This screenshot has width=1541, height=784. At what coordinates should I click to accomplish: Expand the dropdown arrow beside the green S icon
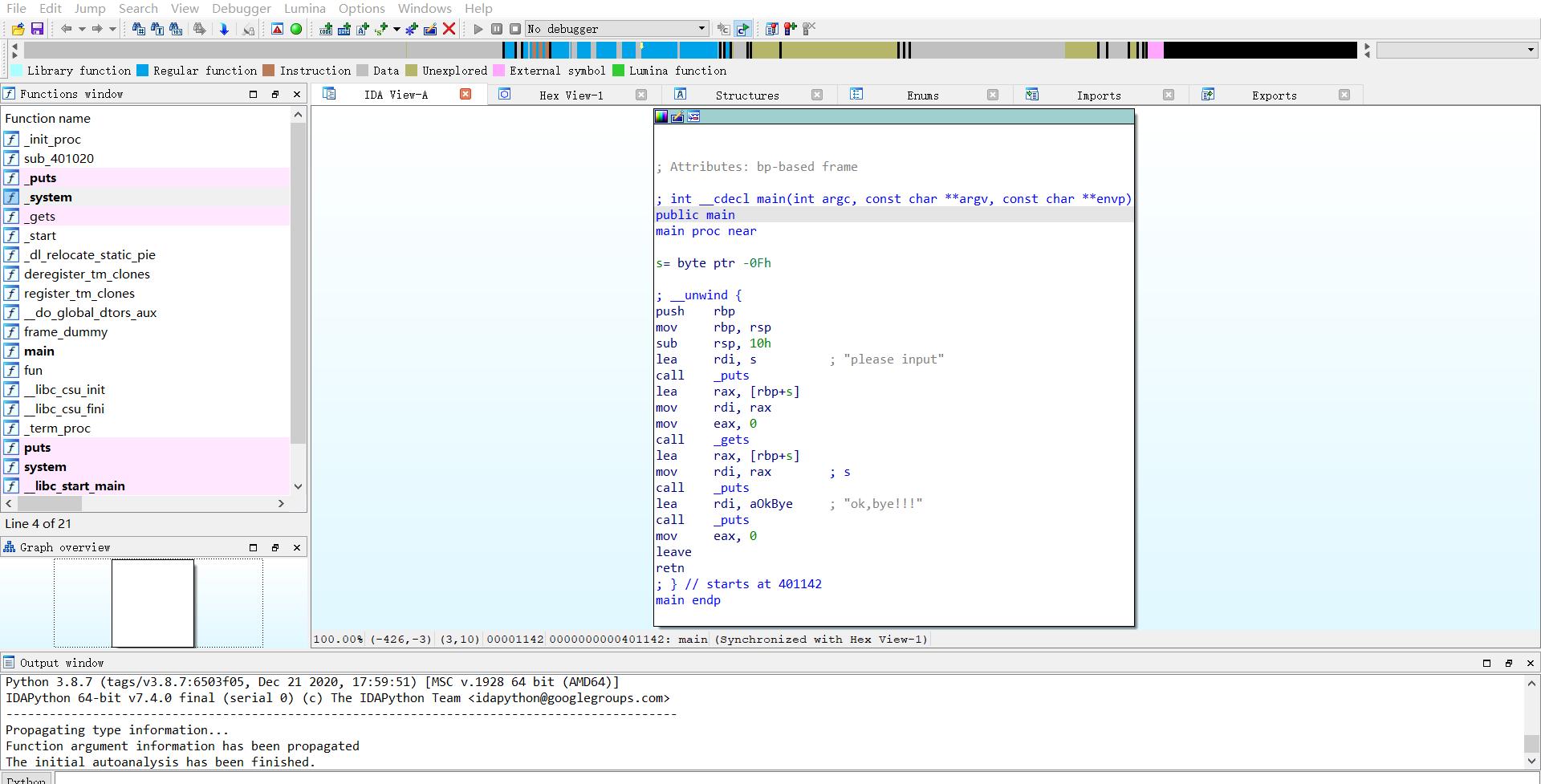click(396, 29)
